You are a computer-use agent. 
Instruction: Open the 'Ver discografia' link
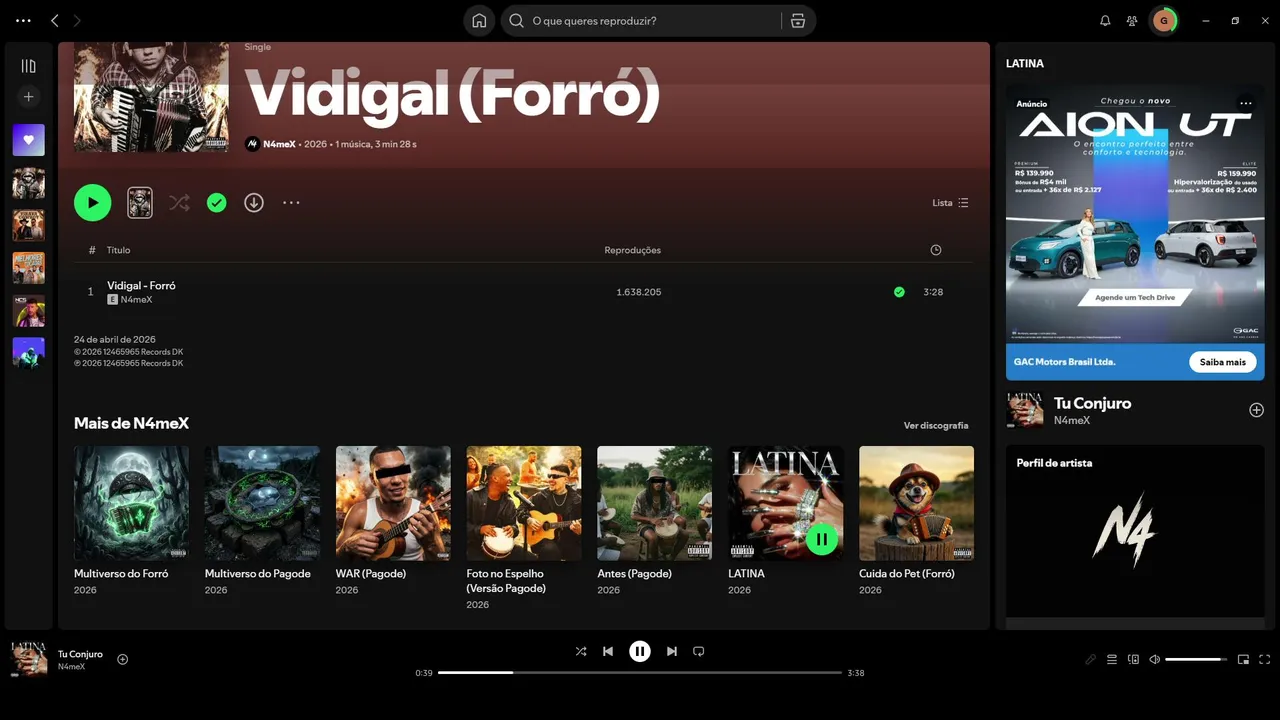tap(936, 426)
